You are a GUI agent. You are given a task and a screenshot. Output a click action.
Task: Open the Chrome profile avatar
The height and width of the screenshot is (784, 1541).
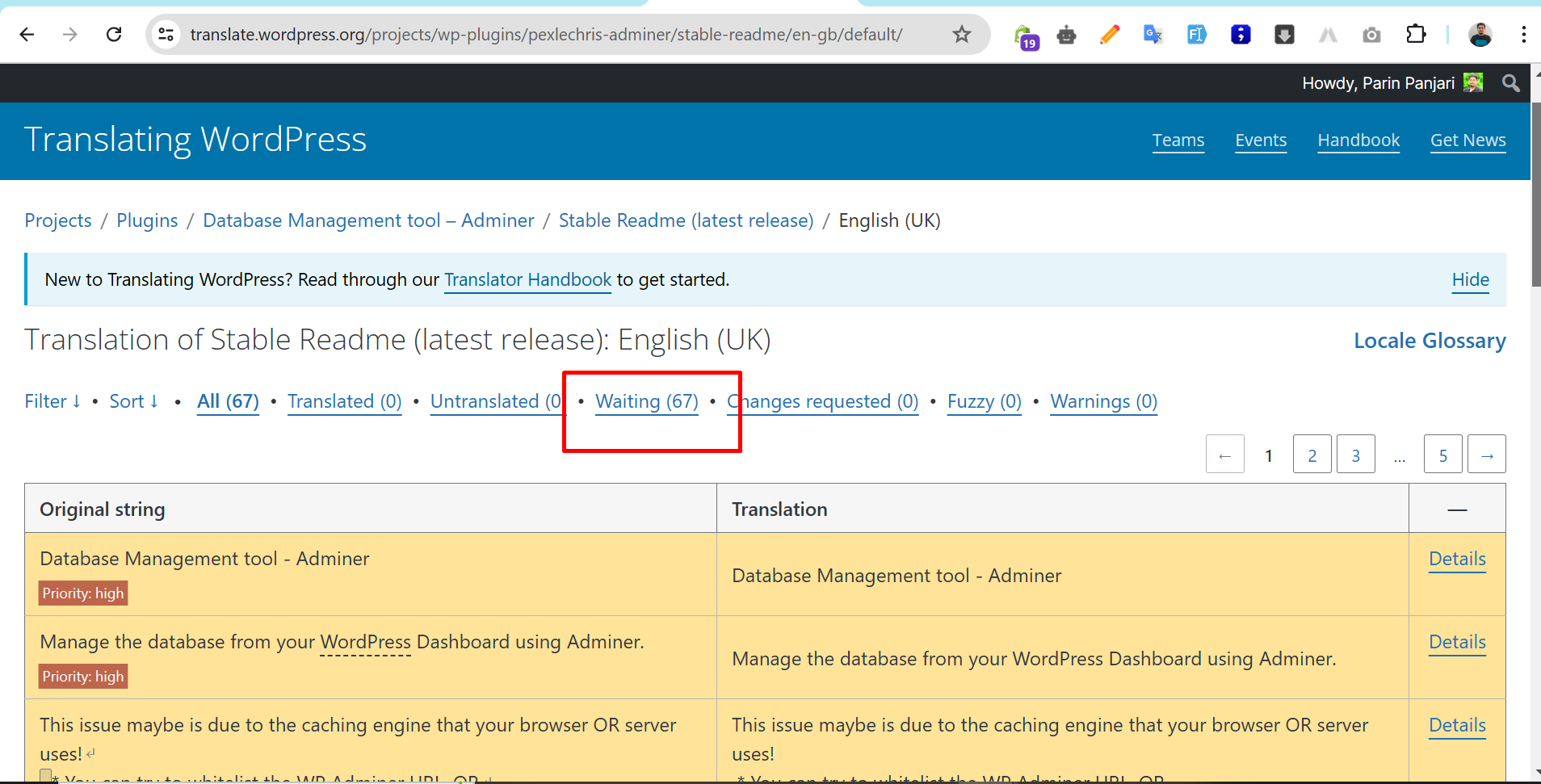click(x=1480, y=35)
